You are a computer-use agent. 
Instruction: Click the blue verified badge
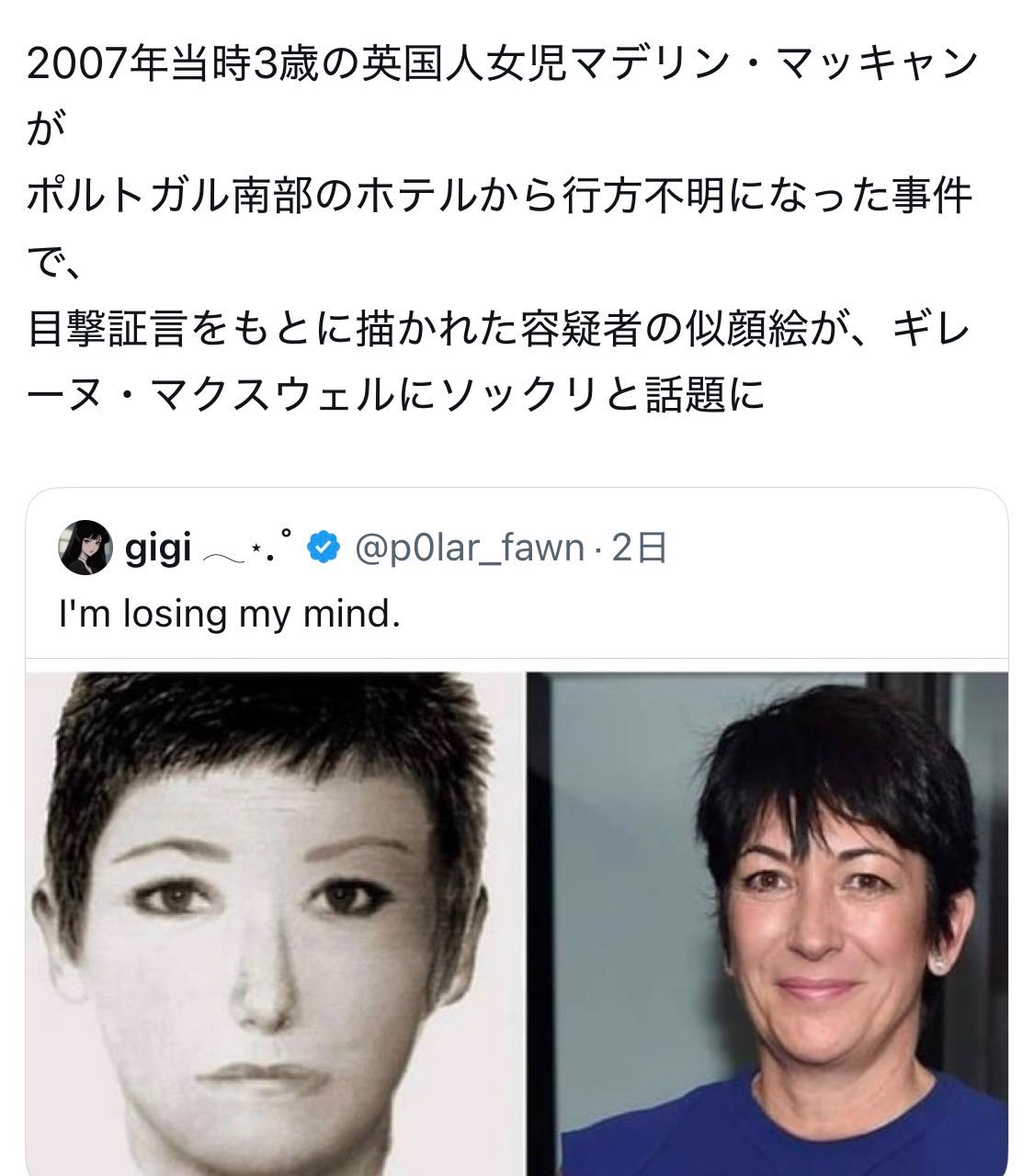coord(322,548)
